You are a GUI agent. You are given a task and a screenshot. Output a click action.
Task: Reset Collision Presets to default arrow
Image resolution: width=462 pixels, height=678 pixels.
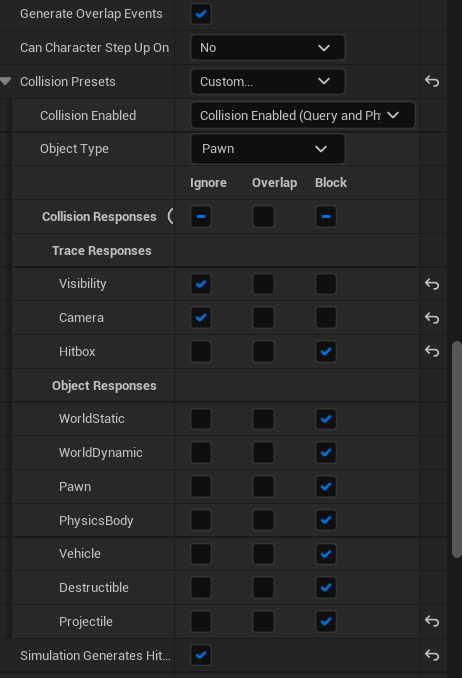(x=432, y=81)
